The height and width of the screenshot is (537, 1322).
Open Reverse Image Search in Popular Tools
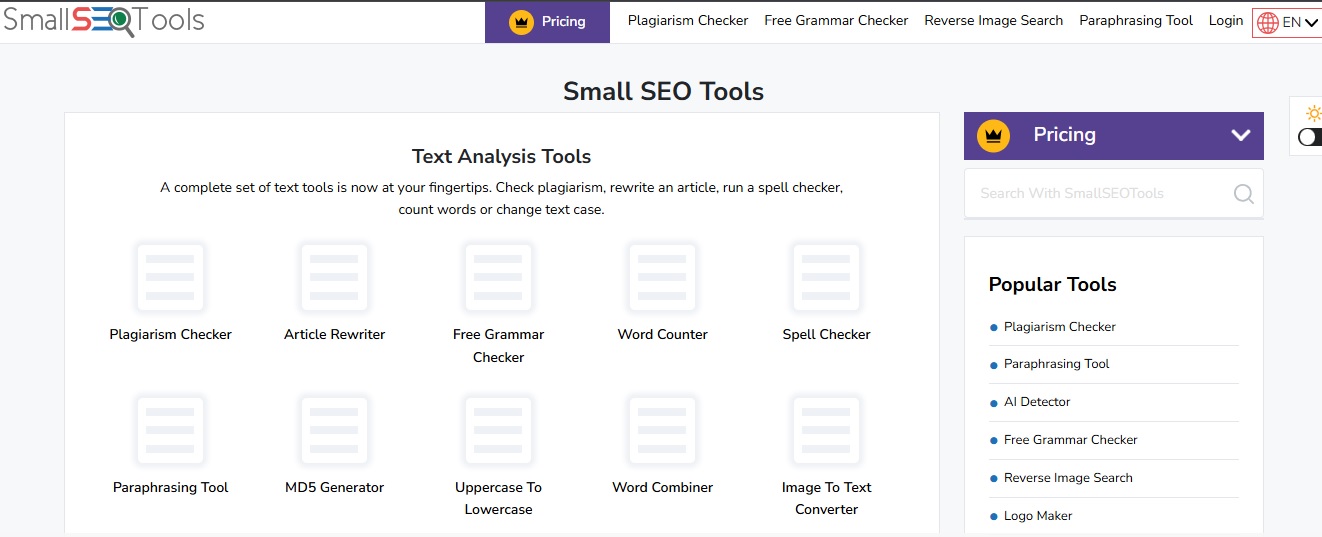point(1068,478)
